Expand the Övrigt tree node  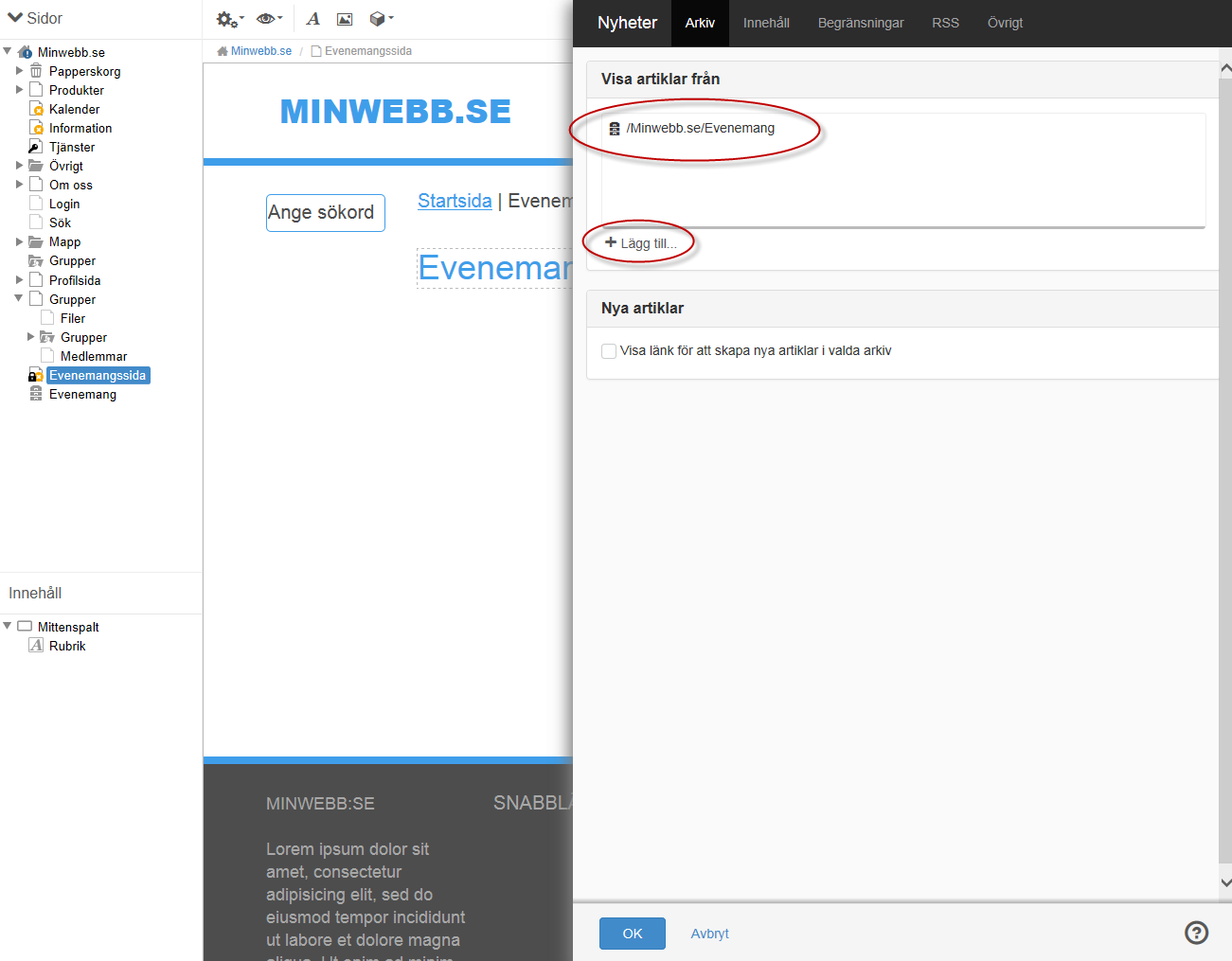[x=19, y=165]
